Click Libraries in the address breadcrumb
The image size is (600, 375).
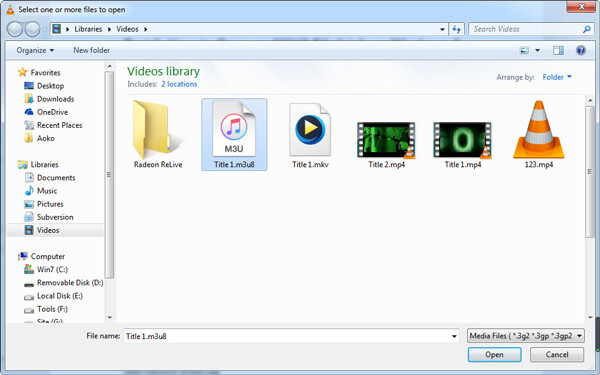pos(88,29)
